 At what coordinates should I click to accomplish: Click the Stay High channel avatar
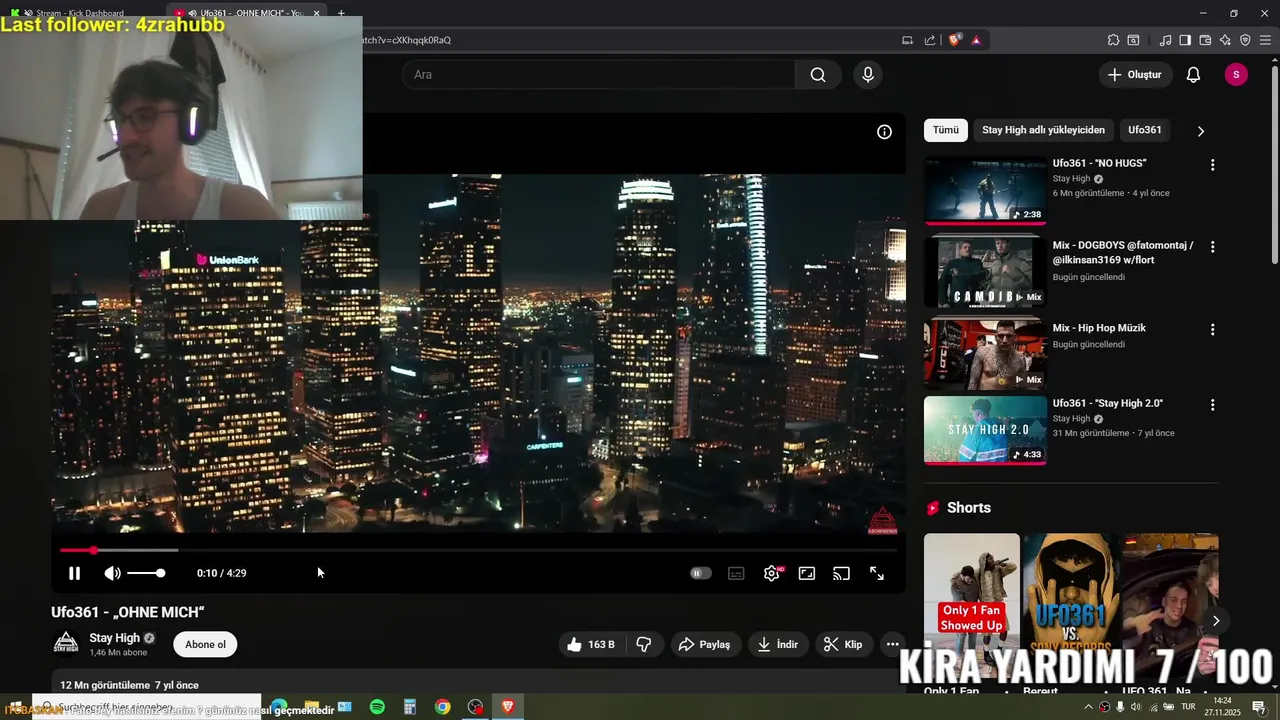(x=66, y=643)
